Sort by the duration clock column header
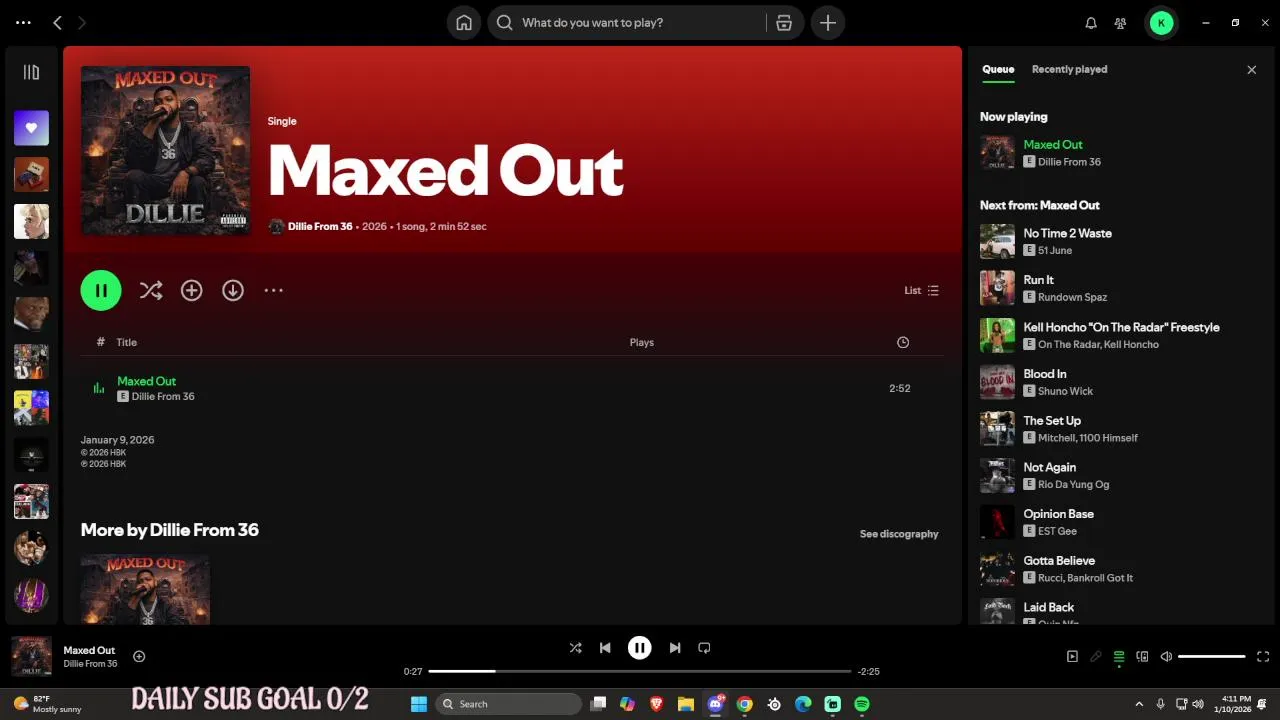The width and height of the screenshot is (1280, 720). pos(903,342)
